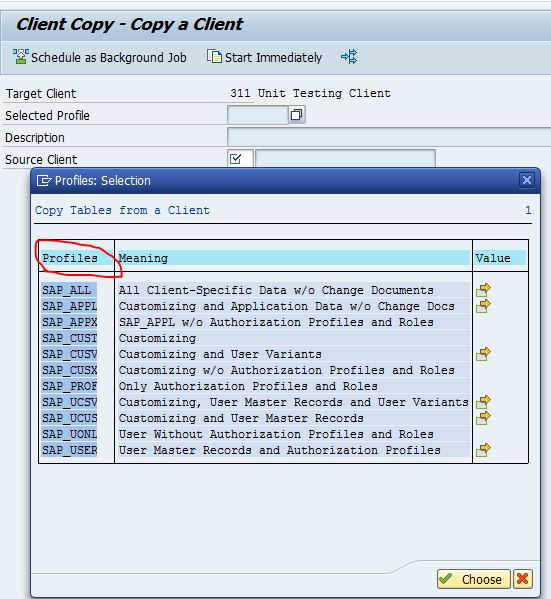Screen dimensions: 551x599
Task: Click the Selected Profile input field
Action: point(258,115)
